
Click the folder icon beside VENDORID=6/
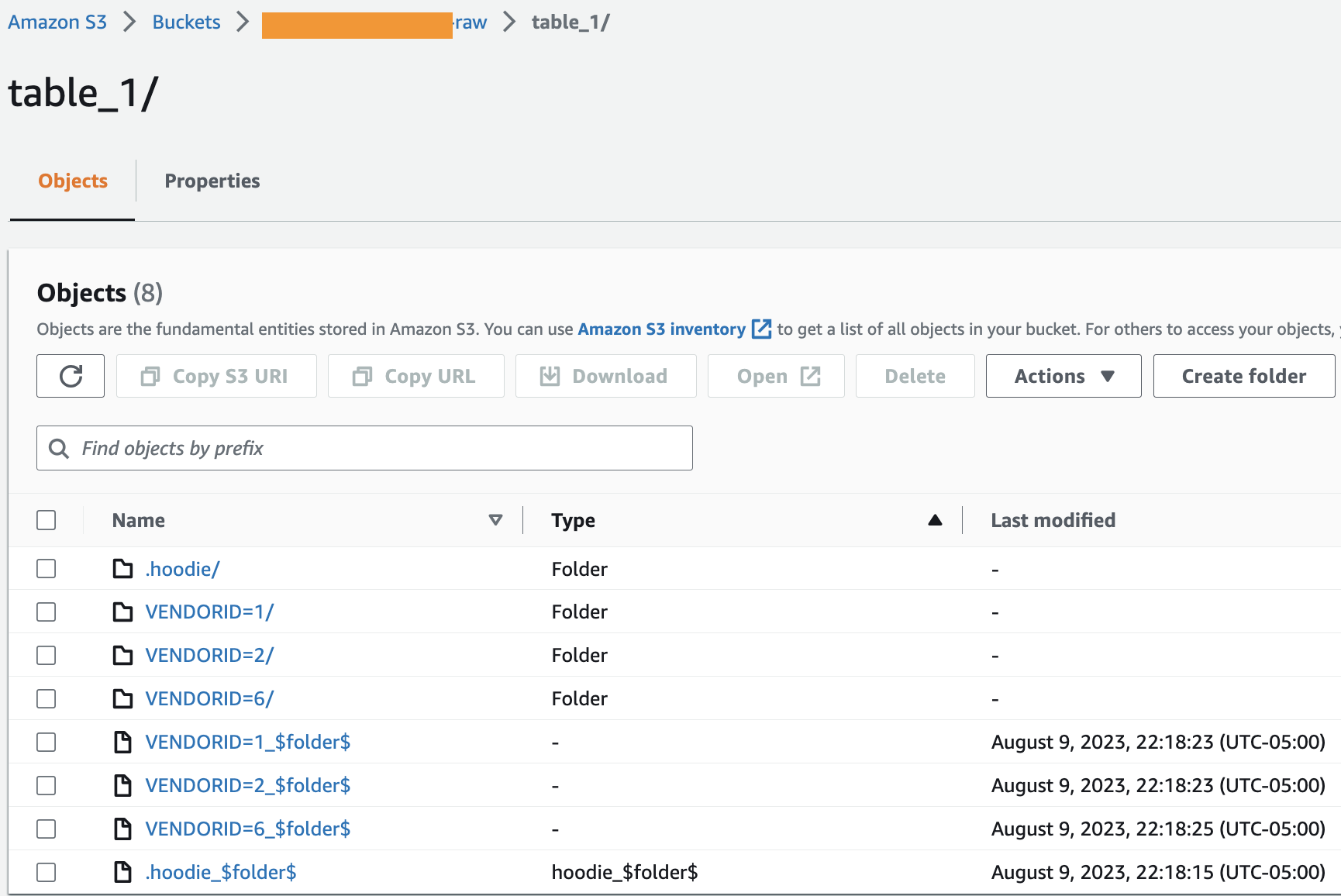tap(122, 699)
